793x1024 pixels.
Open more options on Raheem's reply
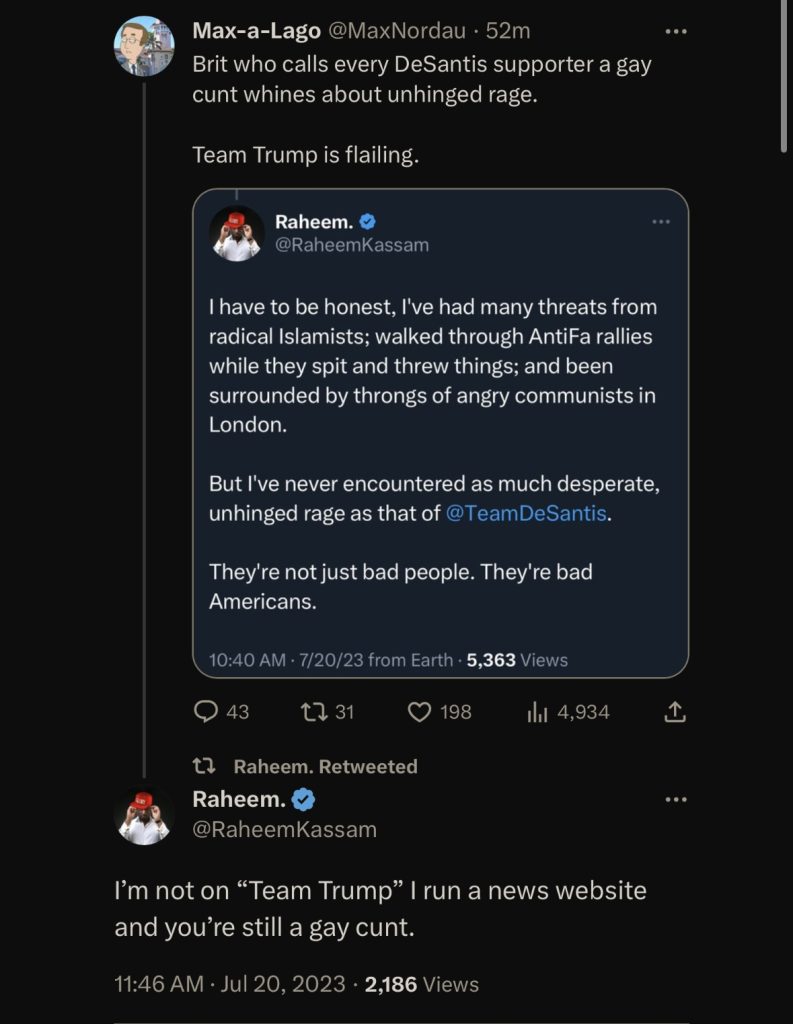coord(676,799)
